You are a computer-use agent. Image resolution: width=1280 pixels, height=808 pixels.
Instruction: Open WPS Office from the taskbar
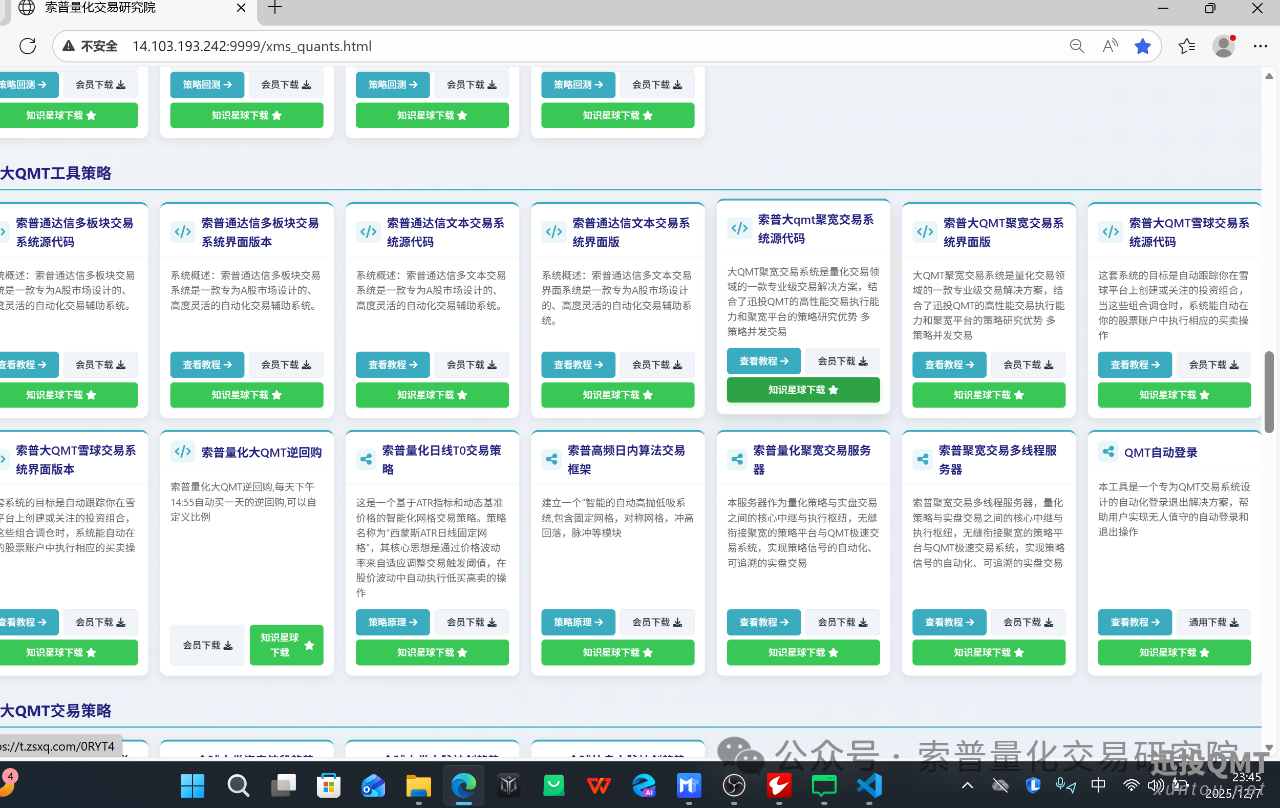(x=598, y=786)
